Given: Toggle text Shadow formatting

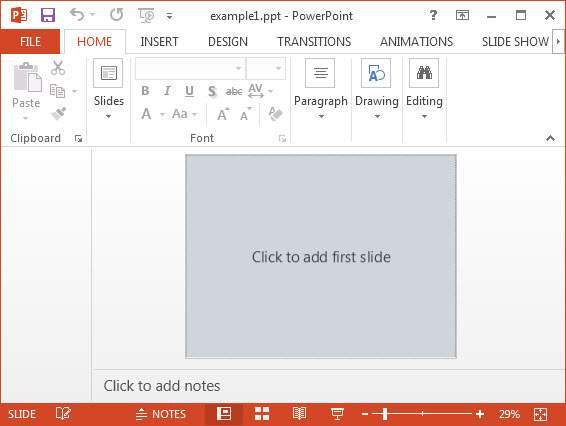Looking at the screenshot, I should (x=212, y=91).
